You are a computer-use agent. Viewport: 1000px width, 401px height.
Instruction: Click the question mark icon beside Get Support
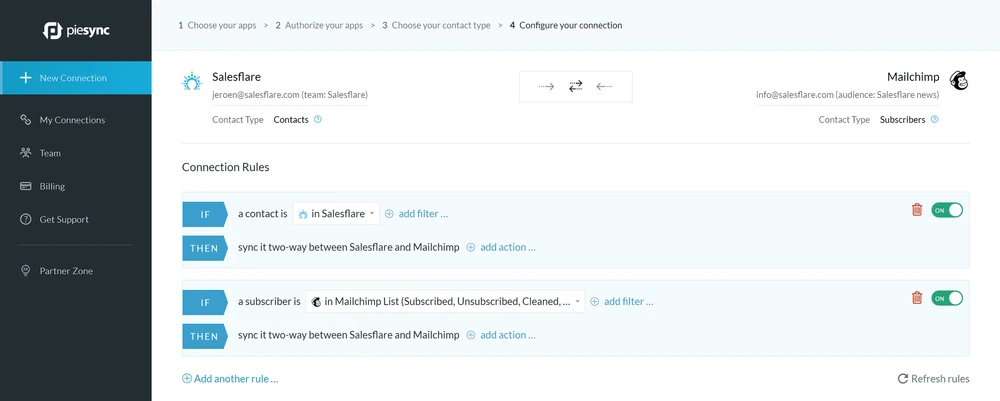tap(26, 219)
